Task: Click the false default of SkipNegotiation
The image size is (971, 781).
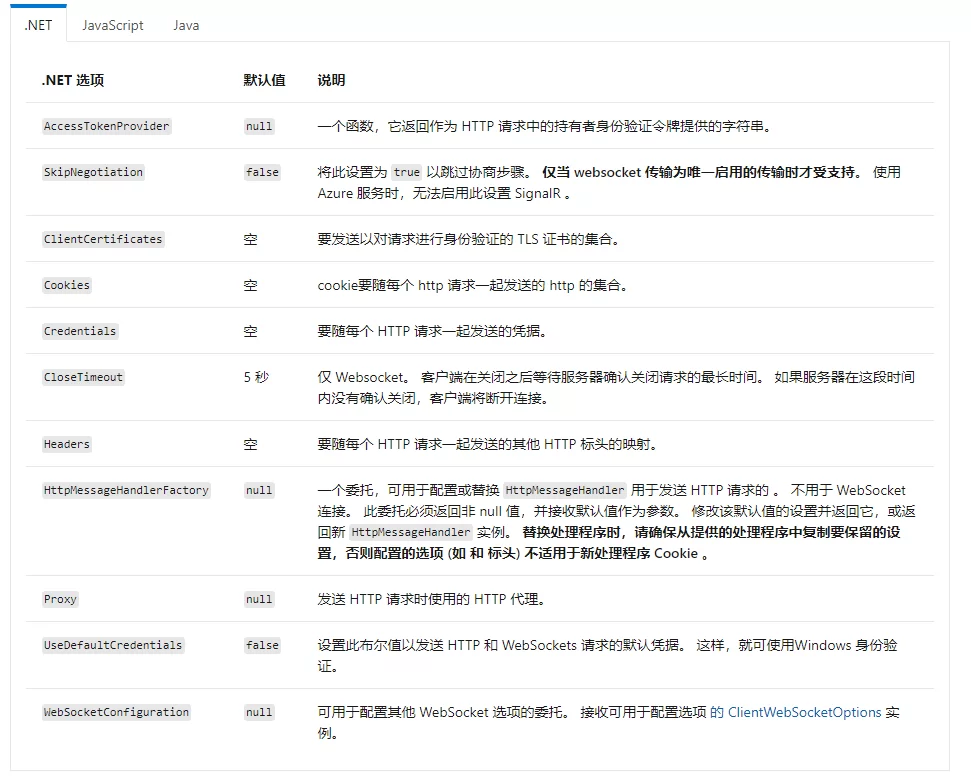Action: [263, 172]
